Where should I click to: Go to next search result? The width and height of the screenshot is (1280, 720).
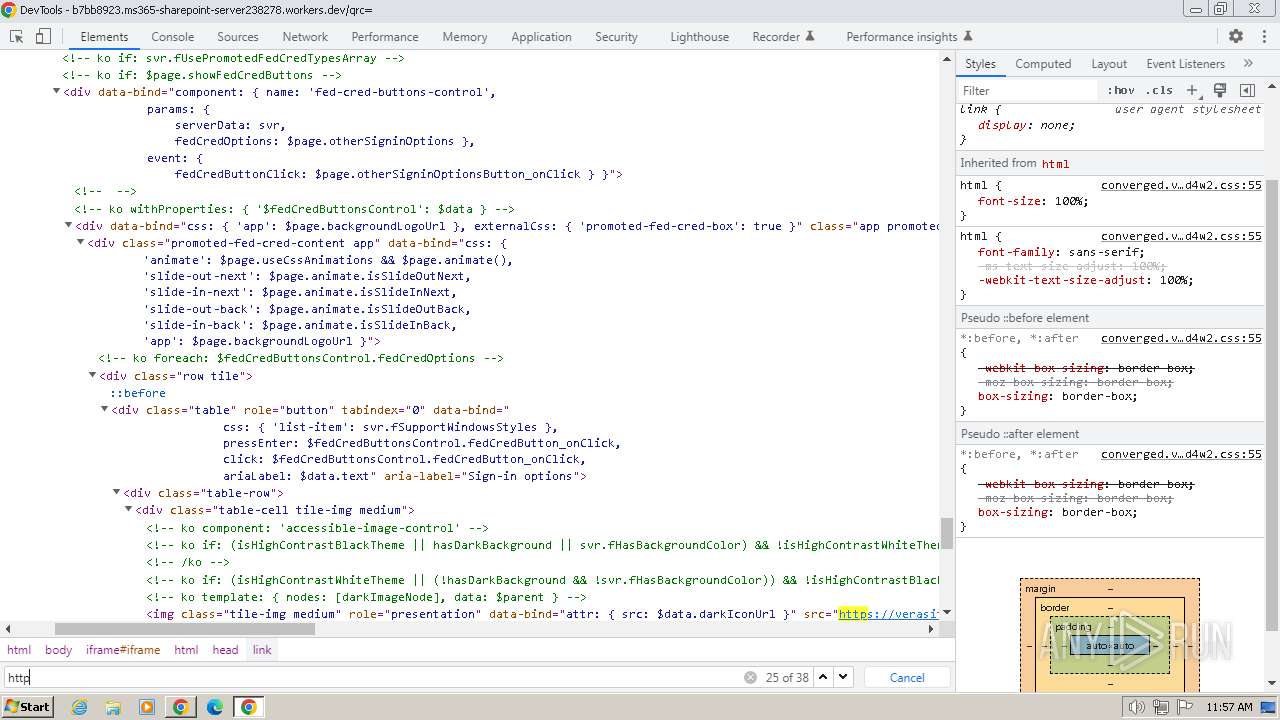[x=843, y=677]
